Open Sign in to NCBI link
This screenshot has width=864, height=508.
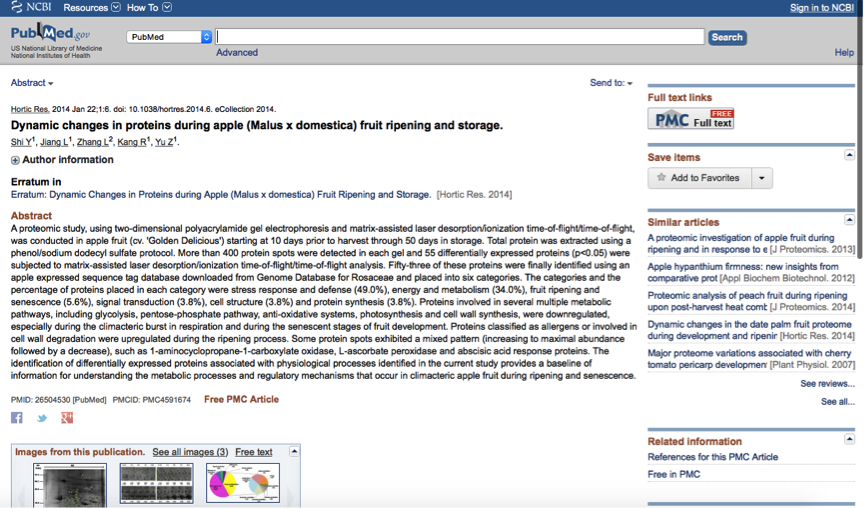click(x=822, y=8)
